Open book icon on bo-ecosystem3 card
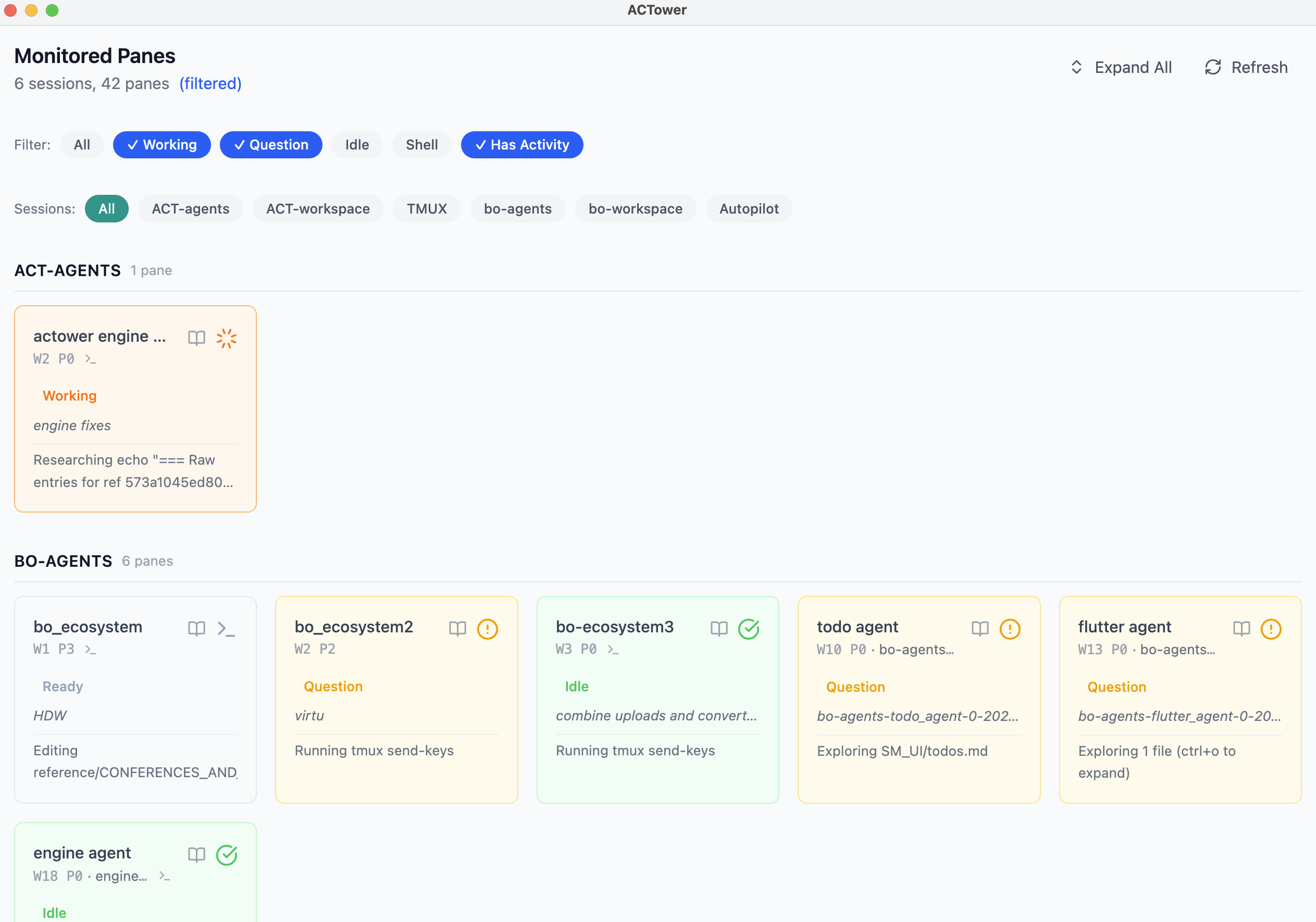Screen dimensions: 1316x922 719,629
